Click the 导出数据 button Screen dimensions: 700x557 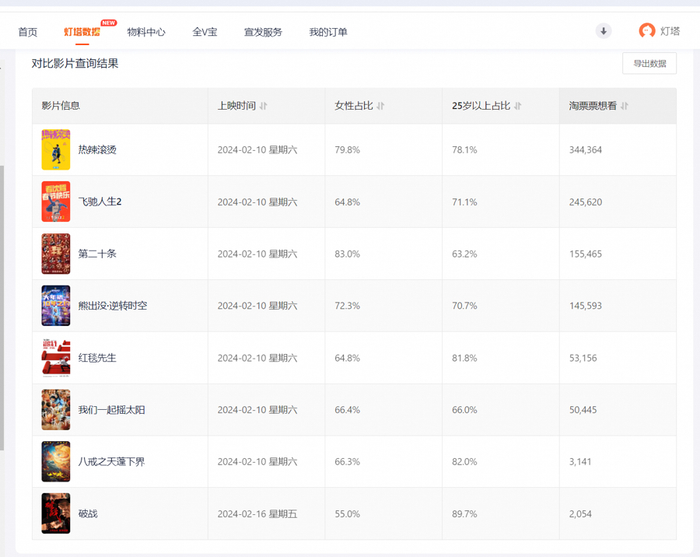click(649, 63)
